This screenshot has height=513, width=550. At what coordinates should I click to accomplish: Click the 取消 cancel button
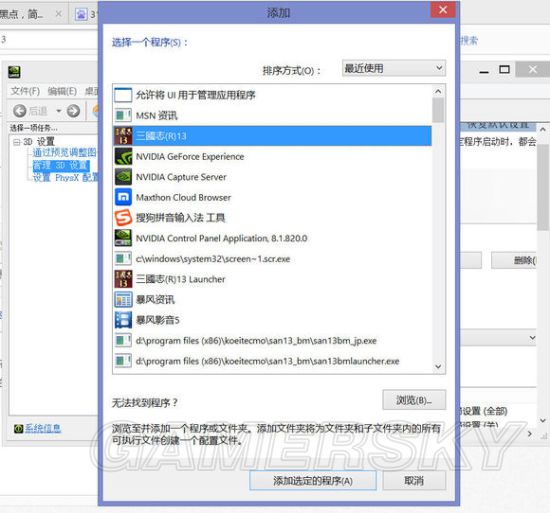414,481
